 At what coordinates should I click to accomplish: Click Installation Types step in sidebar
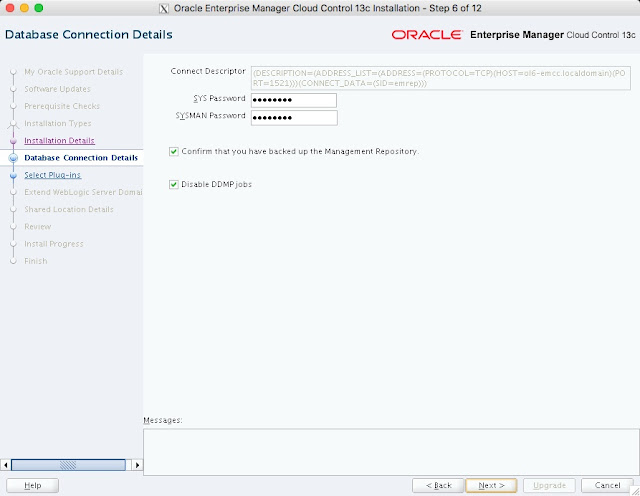[58, 123]
